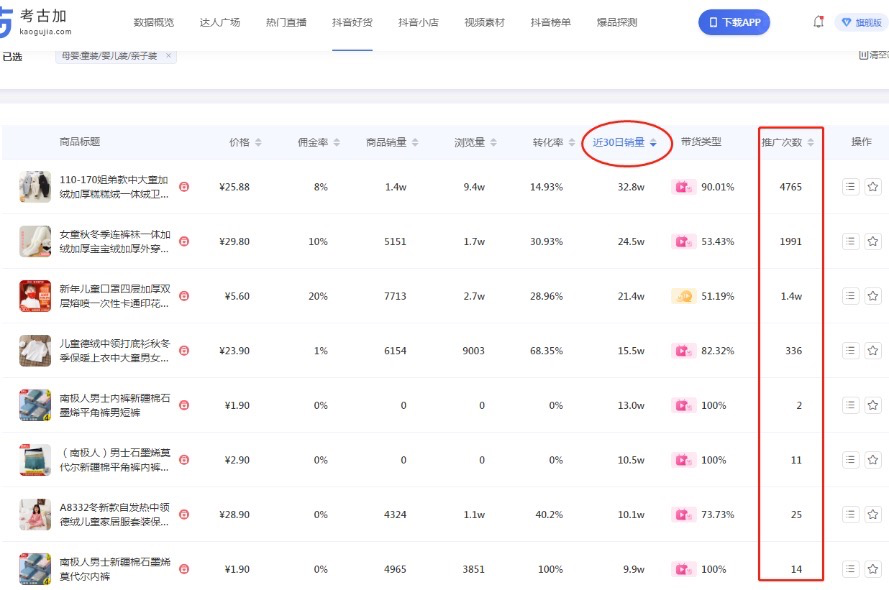Image resolution: width=889 pixels, height=590 pixels.
Task: Open details list icon for 女童秋冬季连裤袜 row
Action: tap(850, 241)
